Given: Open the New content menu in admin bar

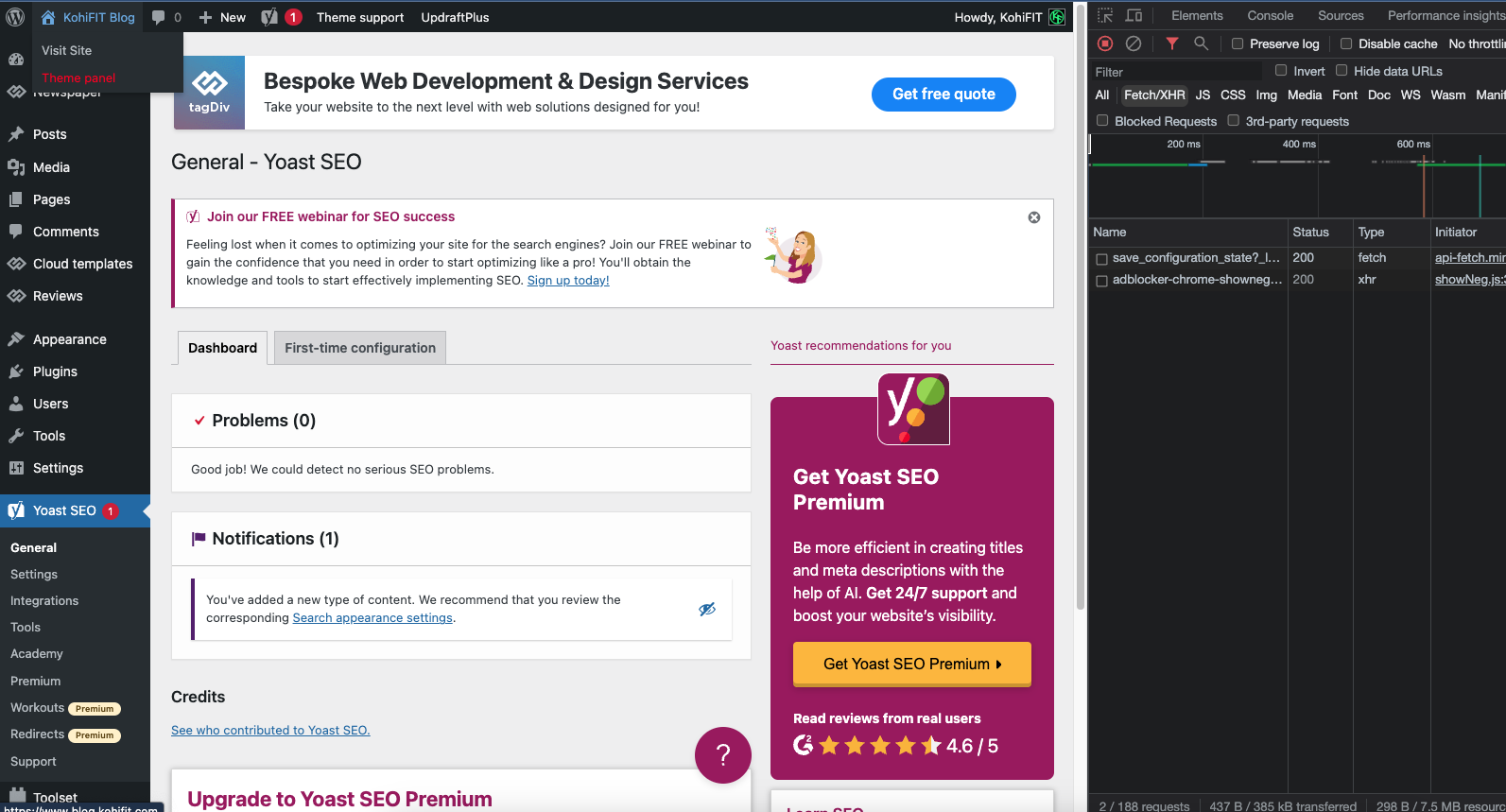Looking at the screenshot, I should coord(222,17).
